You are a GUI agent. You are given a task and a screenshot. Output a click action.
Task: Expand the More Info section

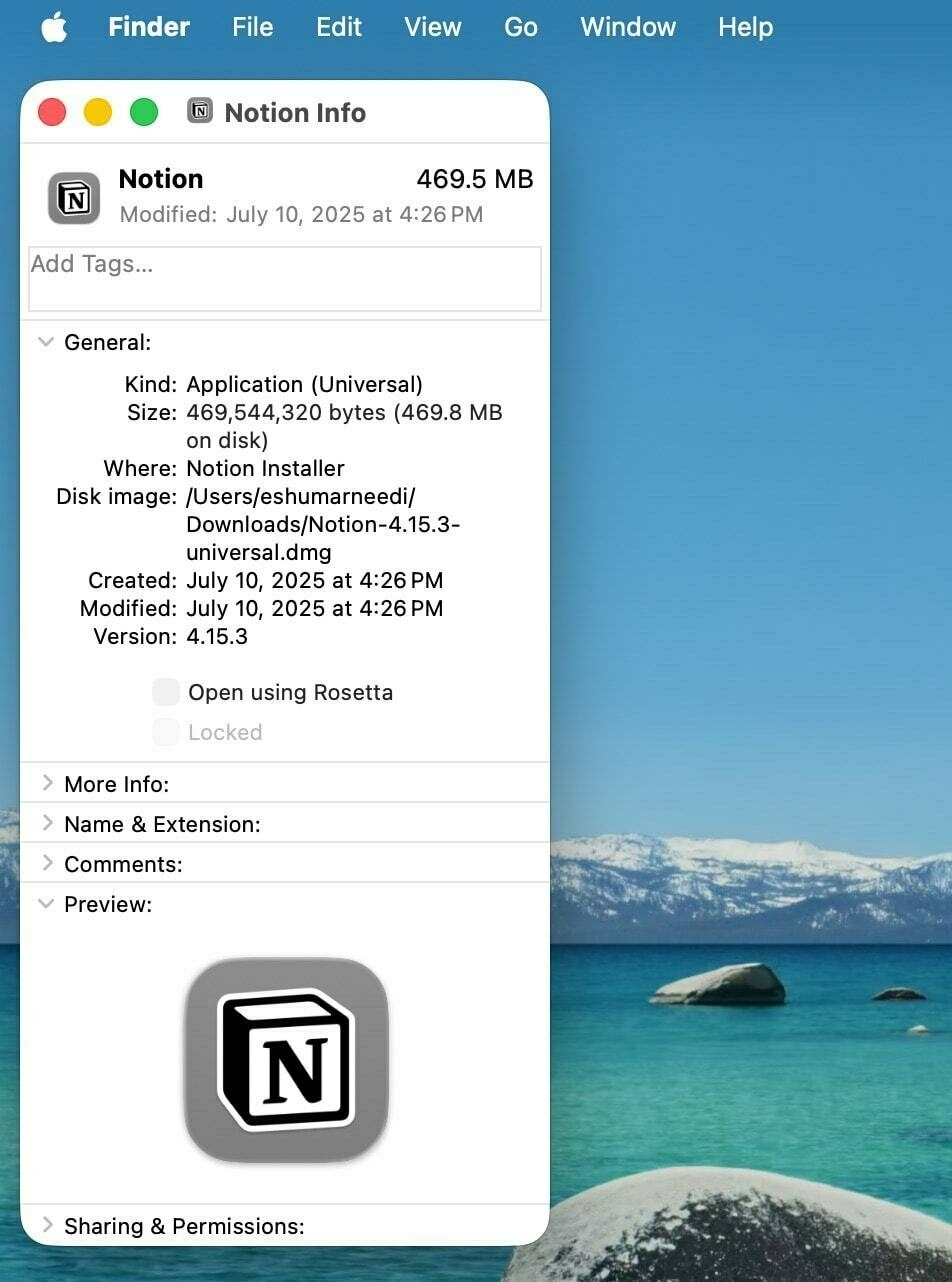click(46, 783)
